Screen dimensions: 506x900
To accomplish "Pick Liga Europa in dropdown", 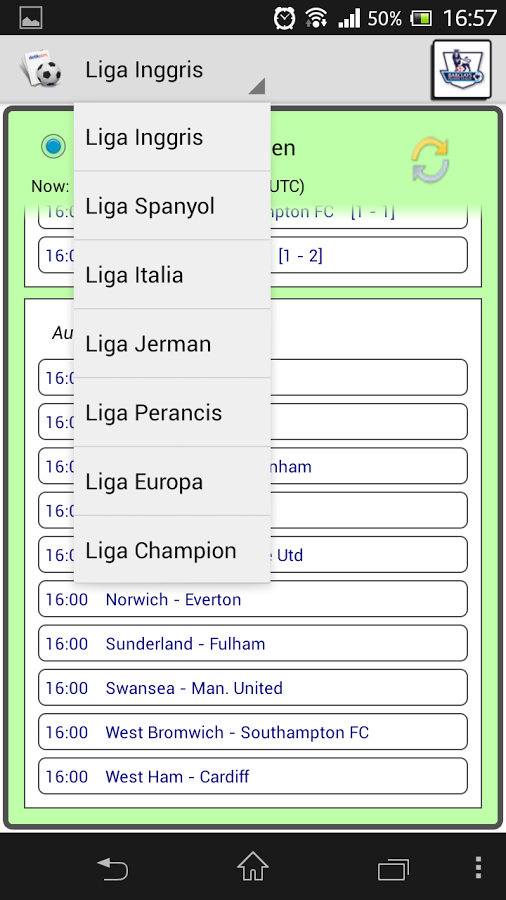I will tap(172, 482).
